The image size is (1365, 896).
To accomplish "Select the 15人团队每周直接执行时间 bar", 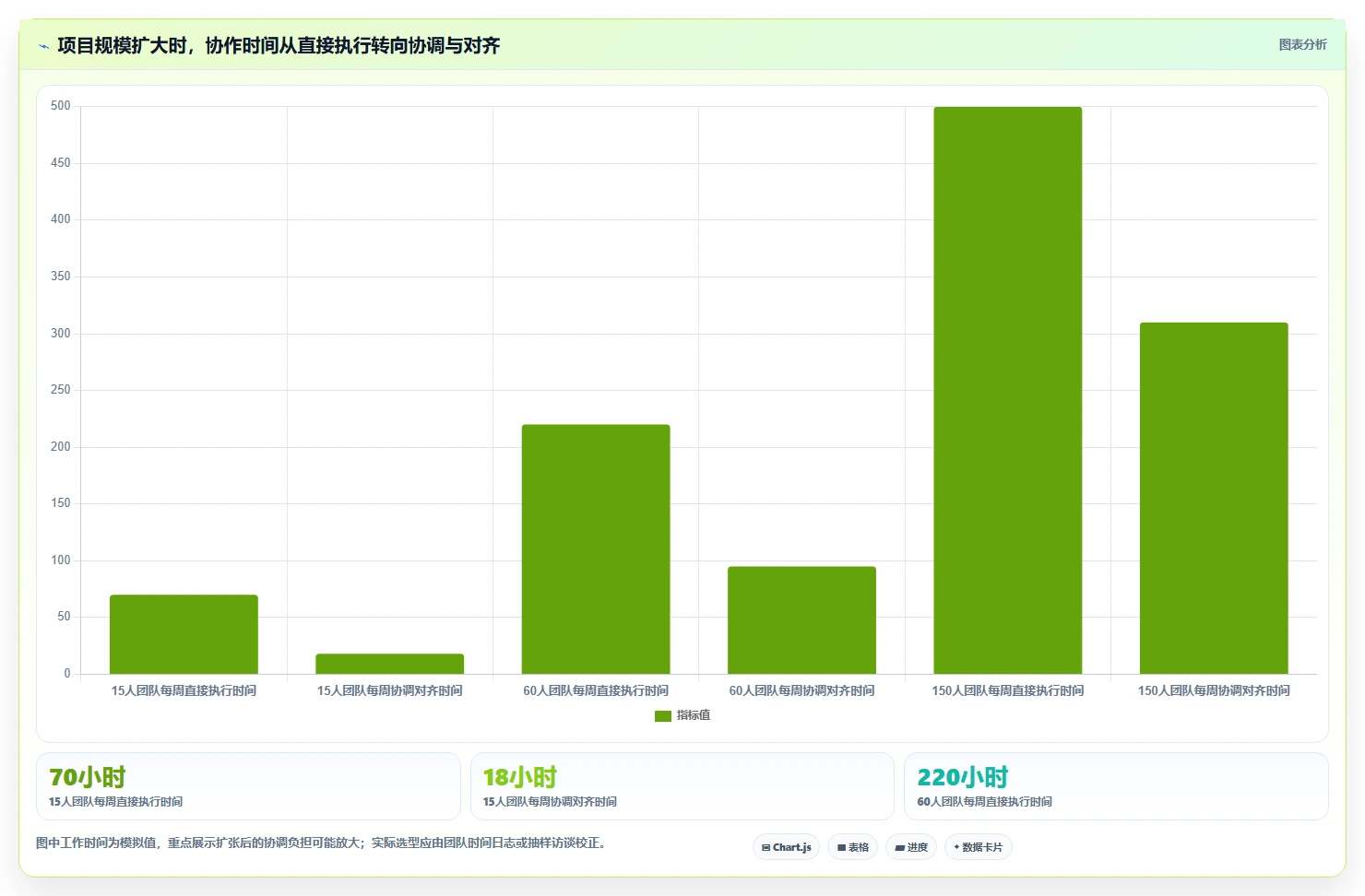I will (x=184, y=634).
